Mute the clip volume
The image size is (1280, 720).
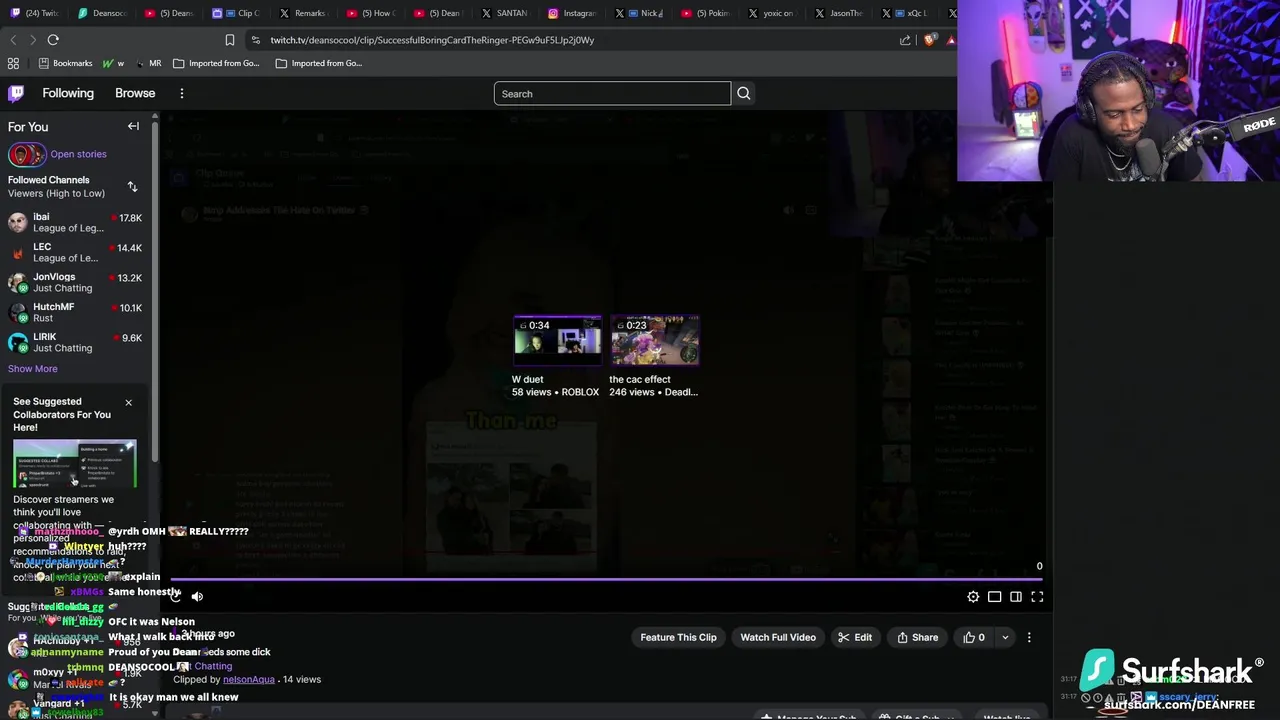(x=197, y=596)
